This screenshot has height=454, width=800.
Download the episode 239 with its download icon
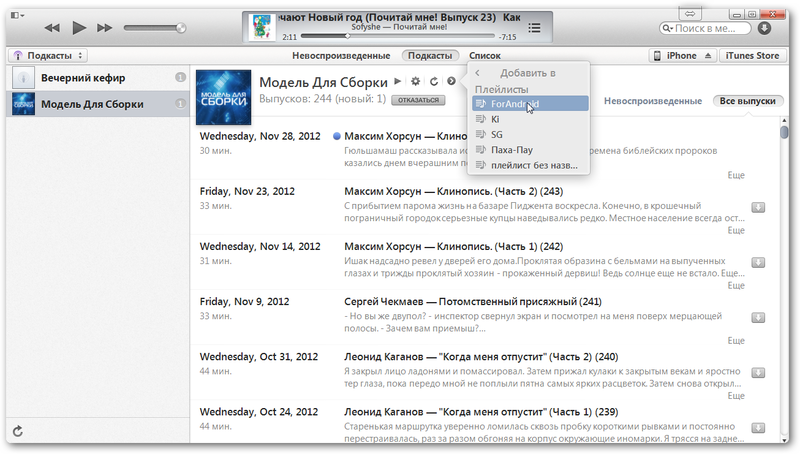point(758,427)
